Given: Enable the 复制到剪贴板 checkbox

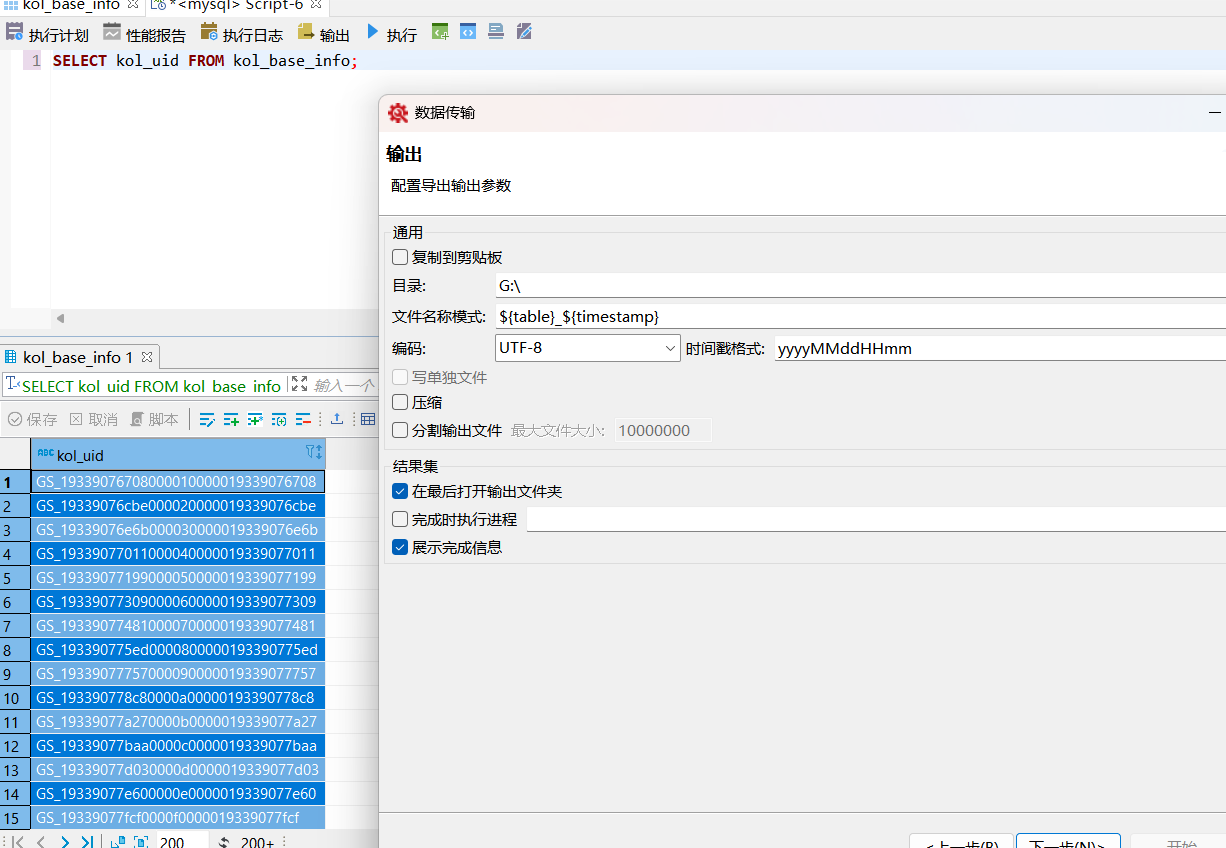Looking at the screenshot, I should [x=400, y=257].
